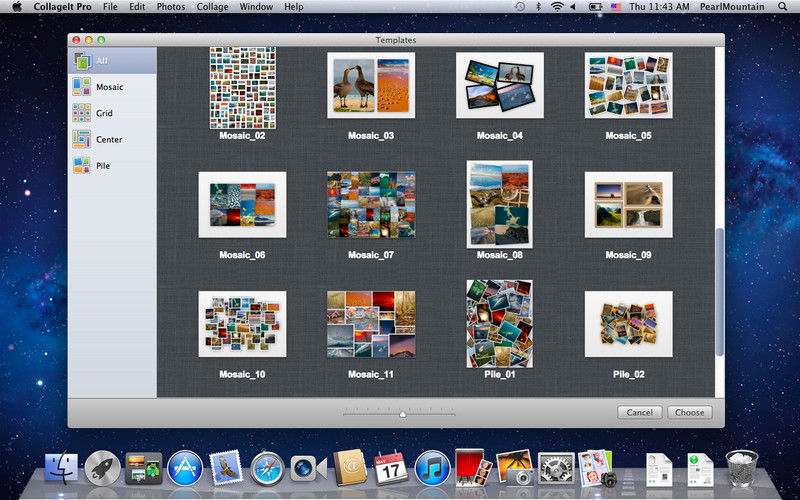Select the Center category icon
Screen dimensions: 800x500
[x=82, y=139]
